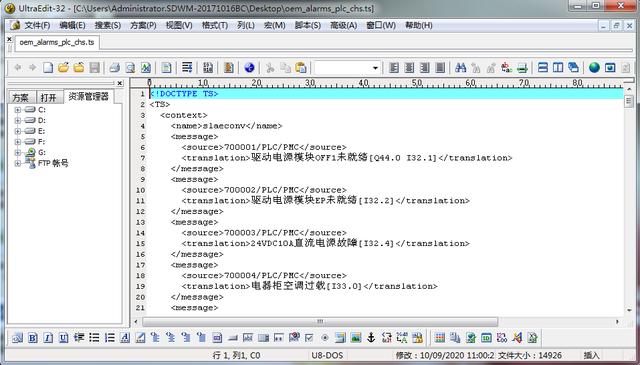Click the hex edit mode icon
Screen dimensions: 640x365
pyautogui.click(x=208, y=67)
